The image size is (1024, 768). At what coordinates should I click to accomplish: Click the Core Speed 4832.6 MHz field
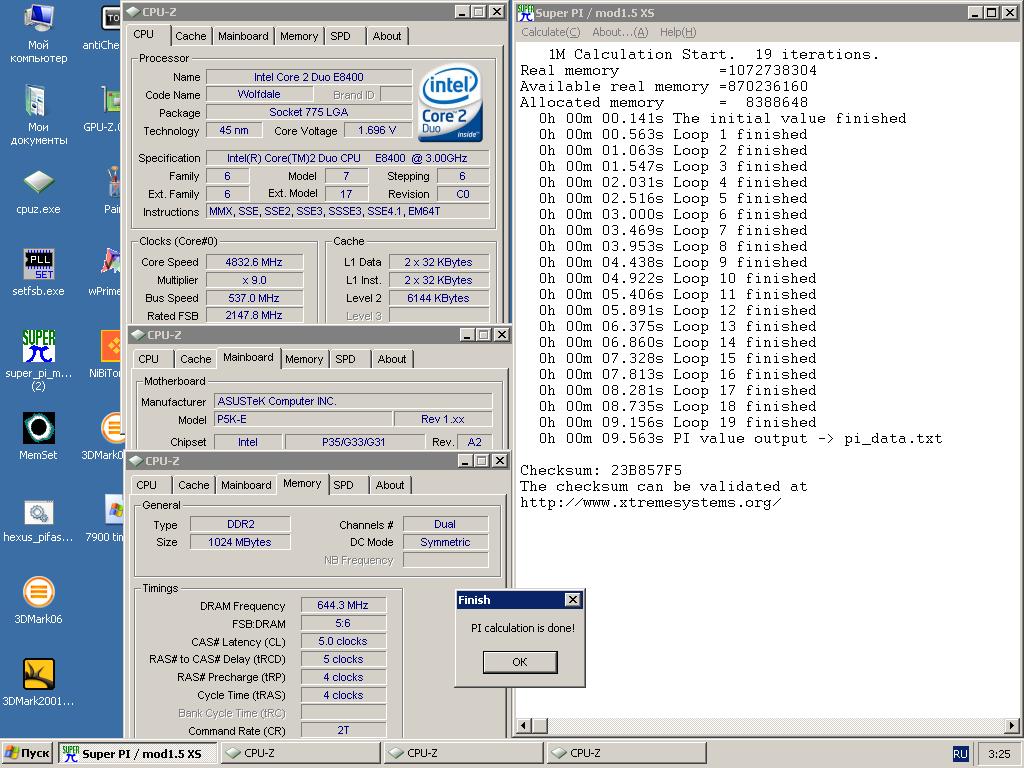[255, 262]
